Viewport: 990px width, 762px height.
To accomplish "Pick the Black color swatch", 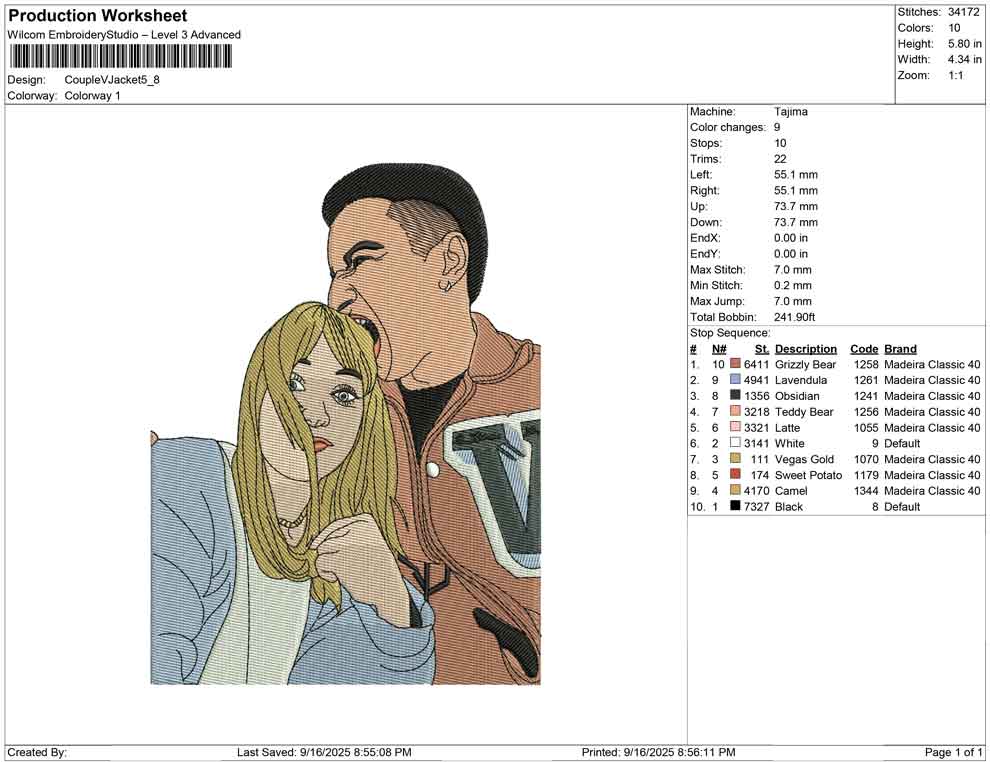I will point(735,506).
